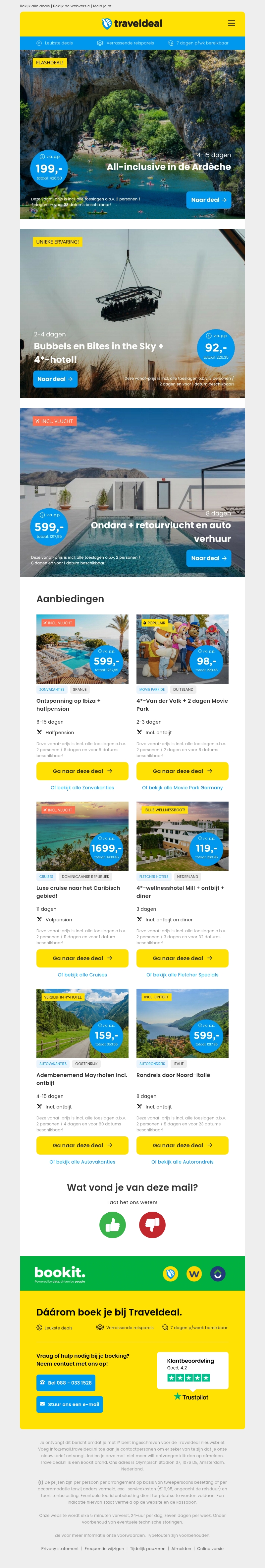
Task: Open the Movie Park deal thumbnail image
Action: coord(182,649)
